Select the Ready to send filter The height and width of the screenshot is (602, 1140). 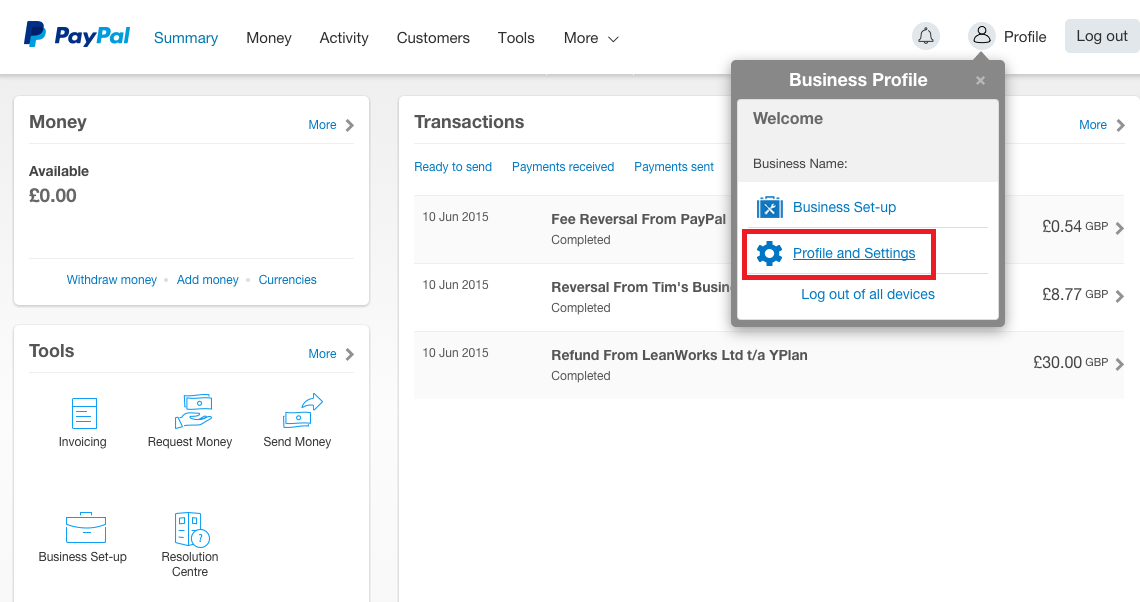point(452,166)
